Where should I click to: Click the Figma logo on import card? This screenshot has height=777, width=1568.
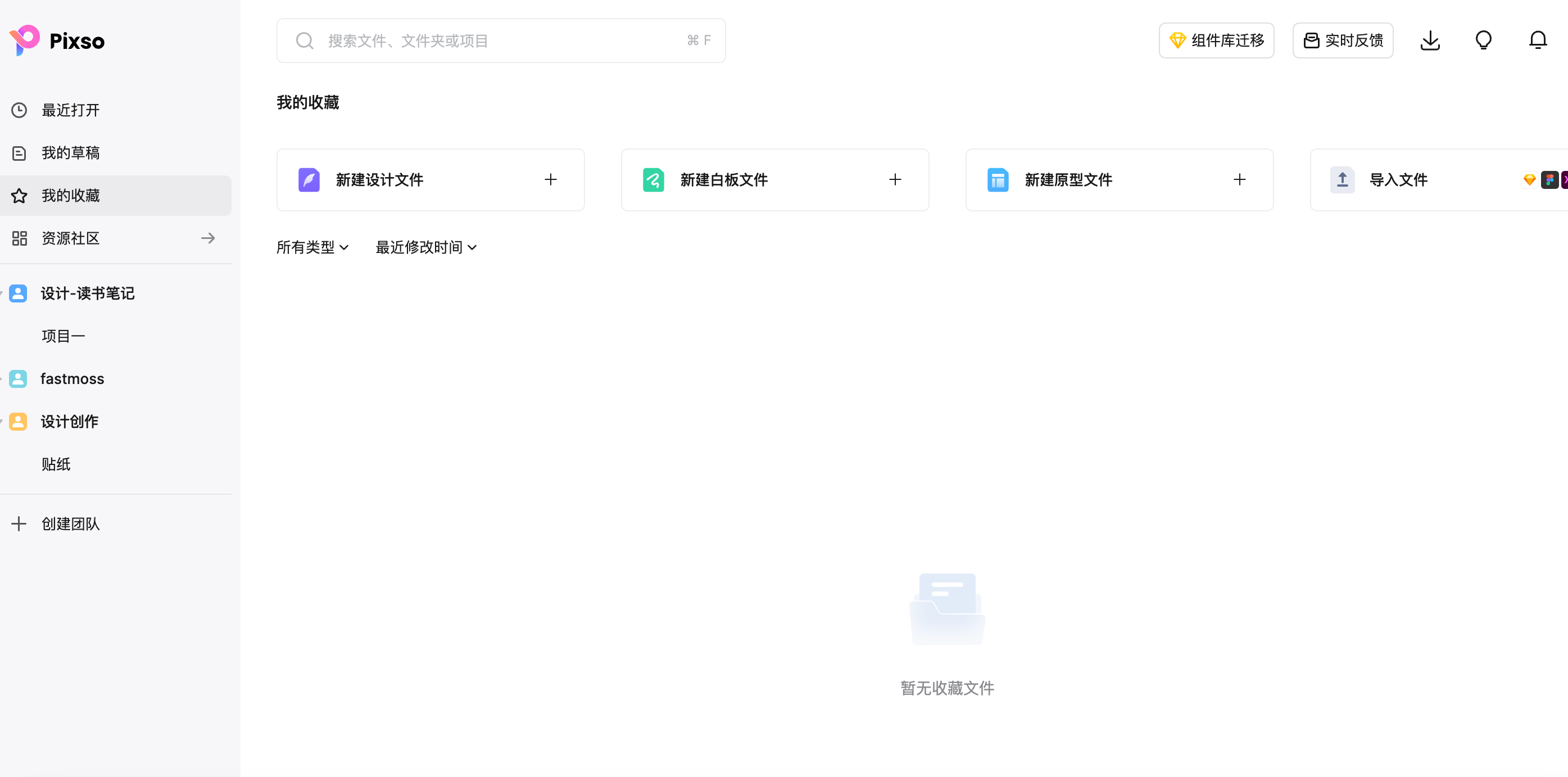tap(1550, 180)
